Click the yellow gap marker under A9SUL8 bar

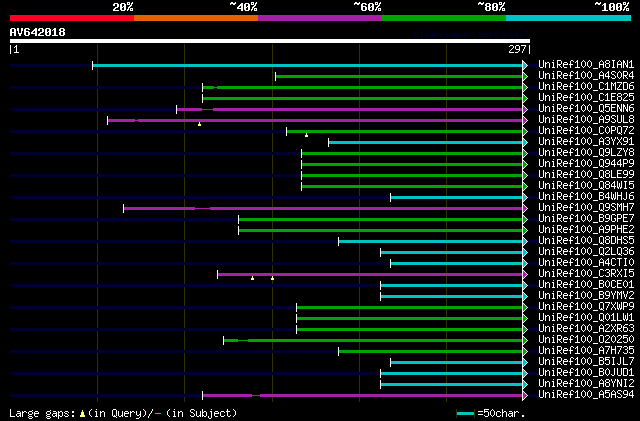click(199, 124)
